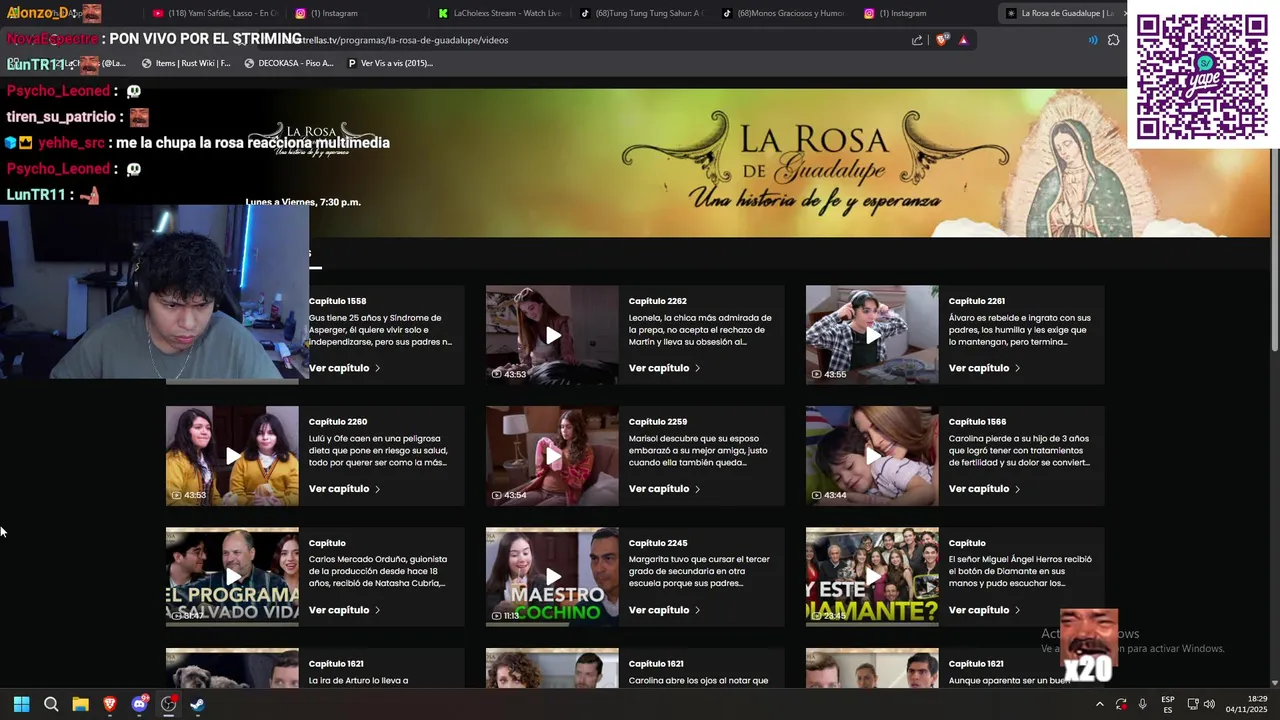This screenshot has width=1280, height=720.
Task: Play the Capítulo 2262 video thumbnail
Action: click(x=552, y=335)
